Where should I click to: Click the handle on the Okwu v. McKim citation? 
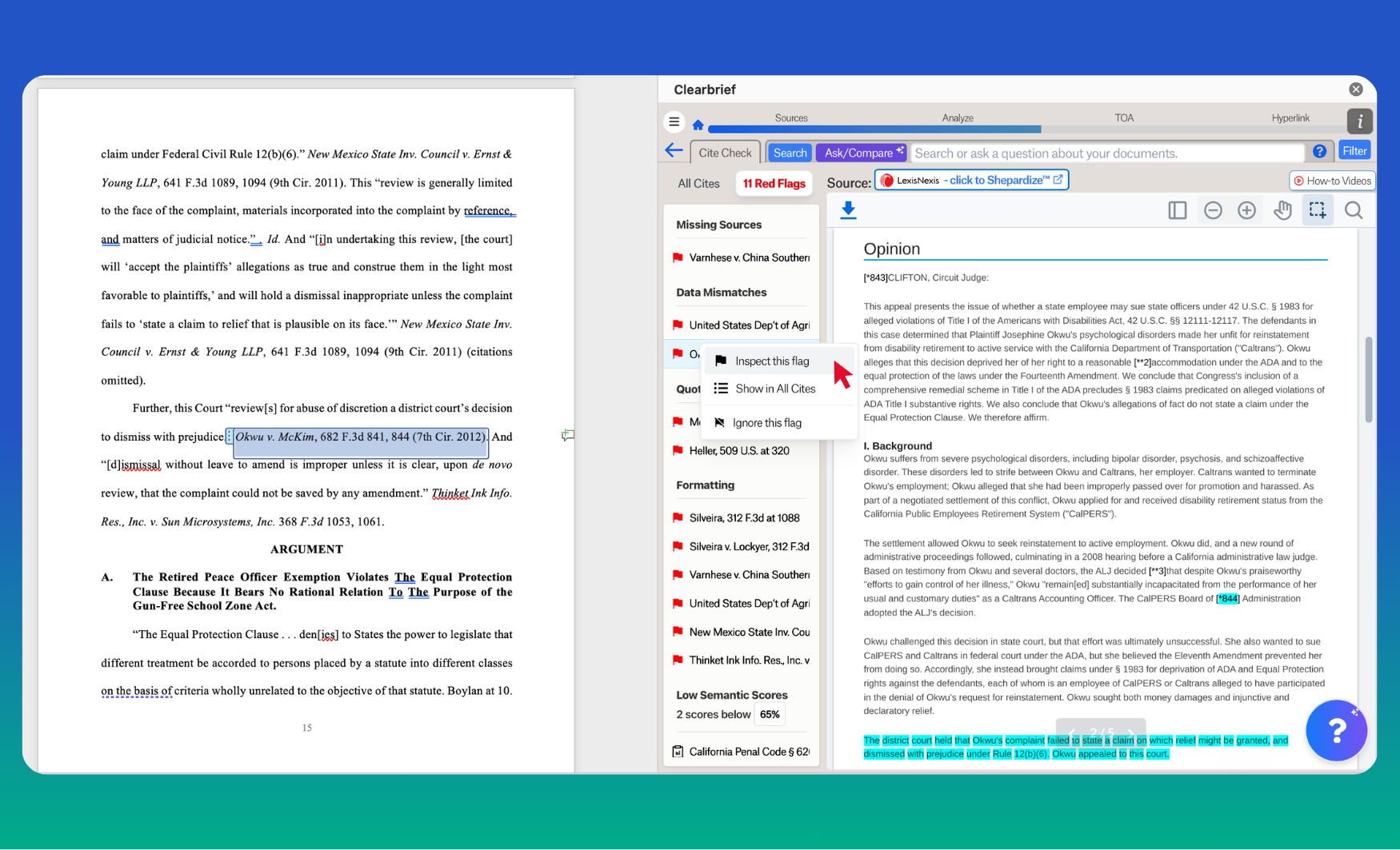pyautogui.click(x=229, y=437)
